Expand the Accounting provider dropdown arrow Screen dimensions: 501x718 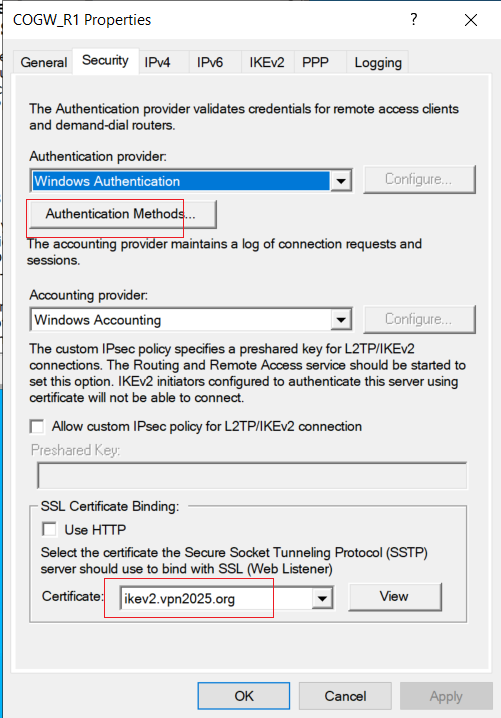pyautogui.click(x=341, y=320)
